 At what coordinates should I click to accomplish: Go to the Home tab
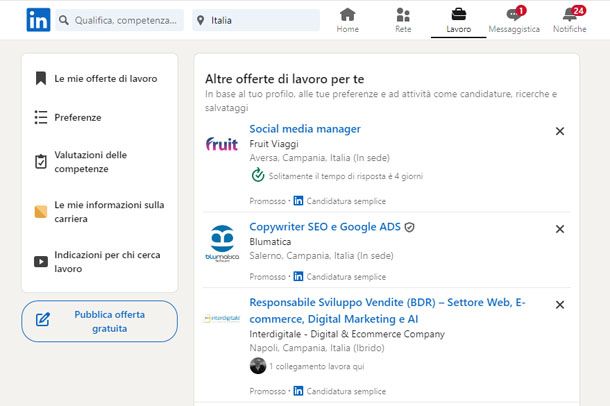click(x=347, y=20)
